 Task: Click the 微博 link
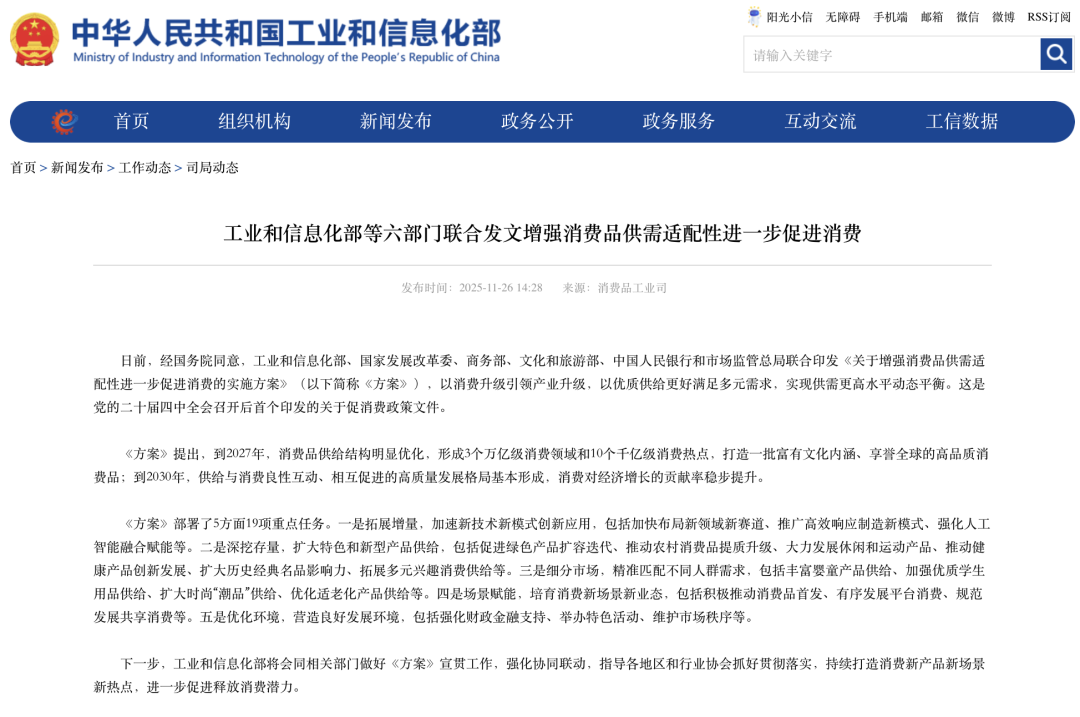[x=1004, y=17]
